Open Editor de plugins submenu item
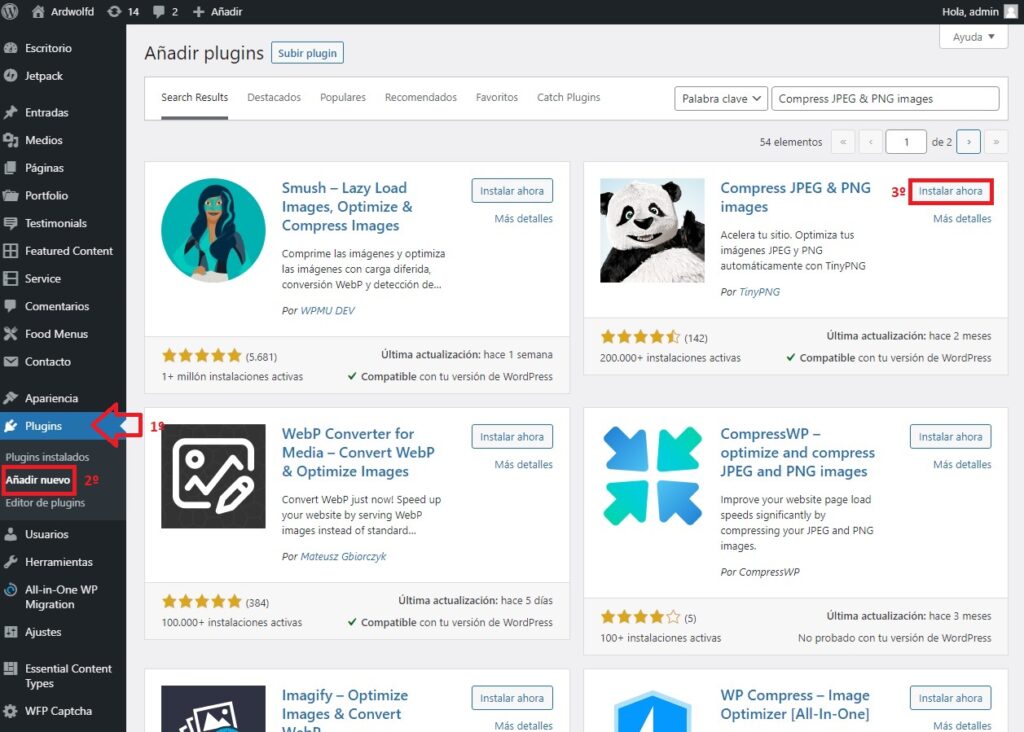This screenshot has width=1024, height=732. [45, 503]
